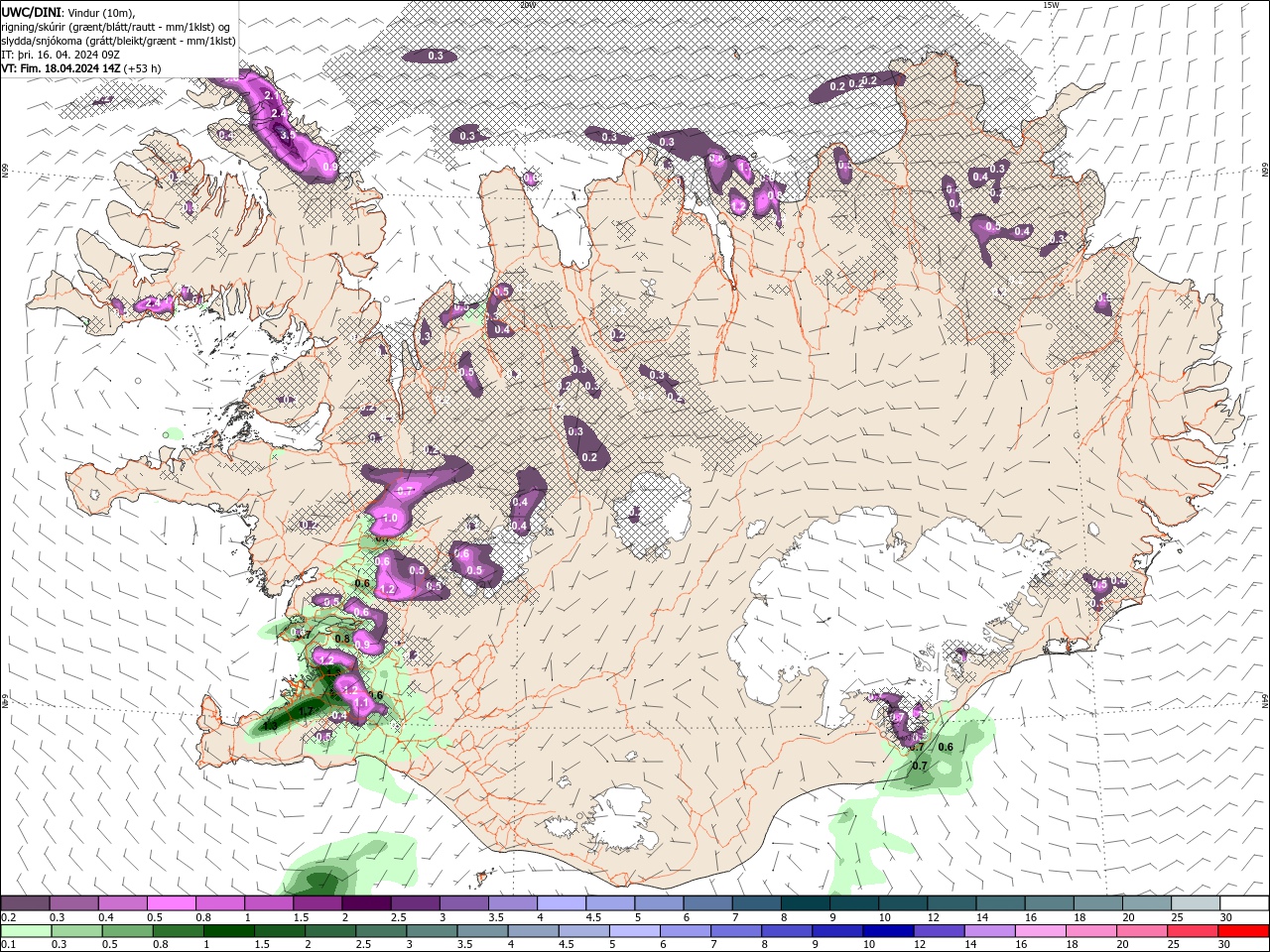The height and width of the screenshot is (952, 1270).
Task: Click the top legend swatch between 0.3 and 0.4
Action: (73, 903)
